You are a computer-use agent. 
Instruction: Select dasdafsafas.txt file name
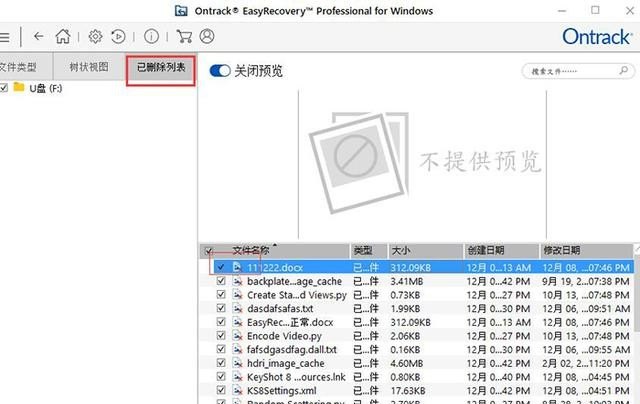click(x=280, y=309)
